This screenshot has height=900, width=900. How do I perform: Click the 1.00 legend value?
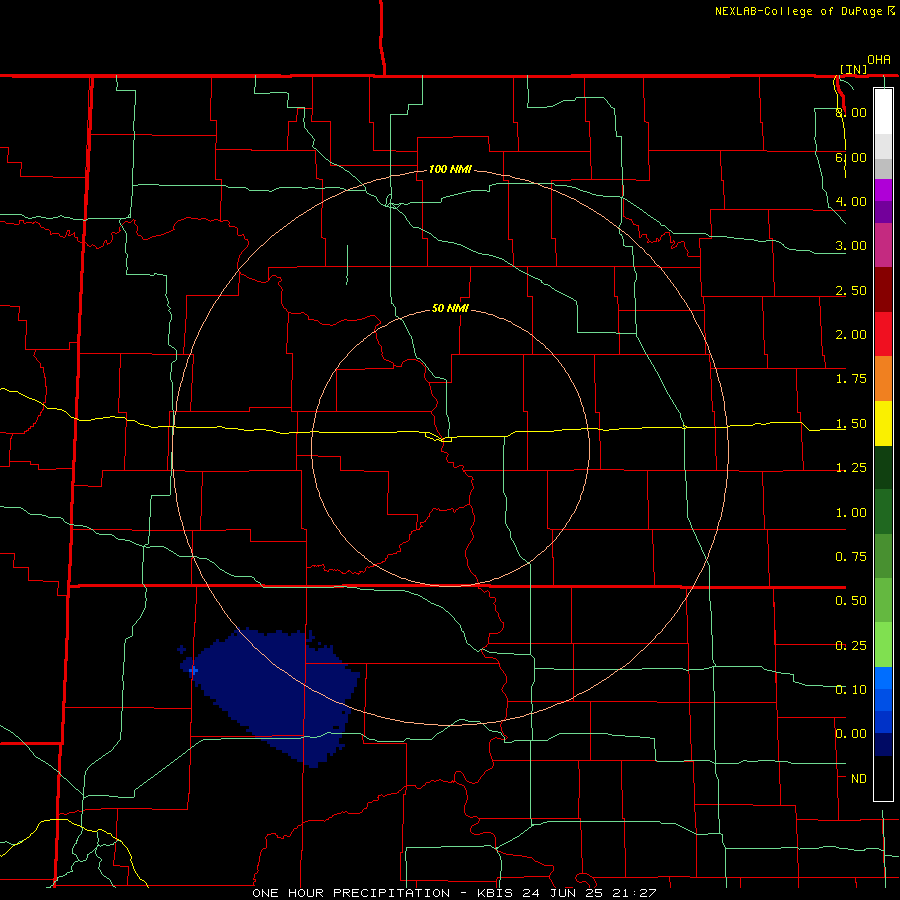point(851,513)
